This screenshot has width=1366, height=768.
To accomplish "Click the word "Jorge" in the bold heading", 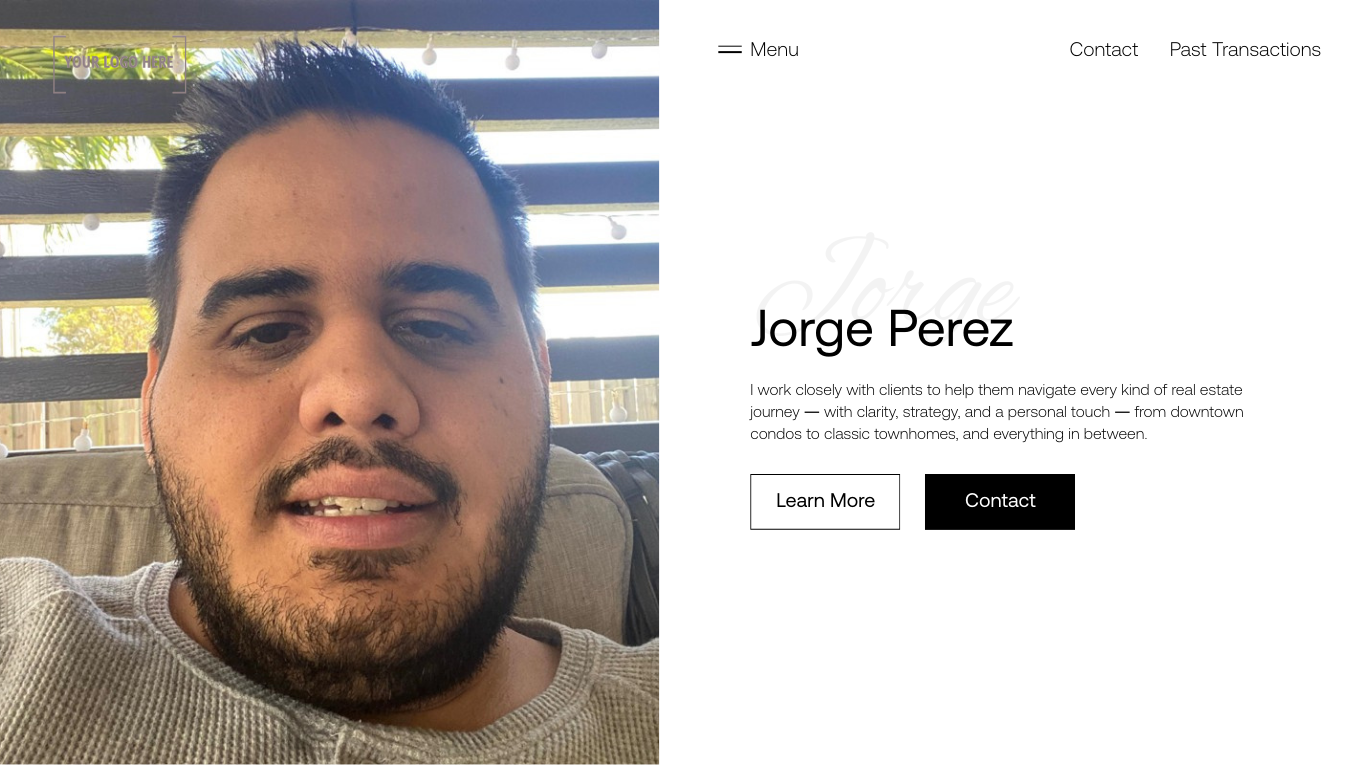I will [x=812, y=330].
